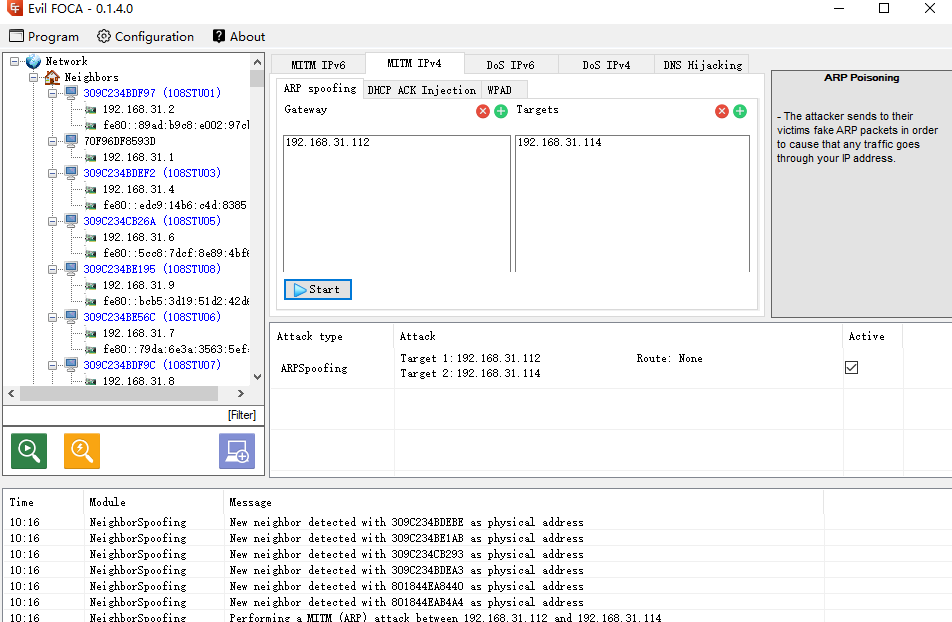Viewport: 952px width, 622px height.
Task: Add target with green plus icon
Action: click(x=740, y=111)
